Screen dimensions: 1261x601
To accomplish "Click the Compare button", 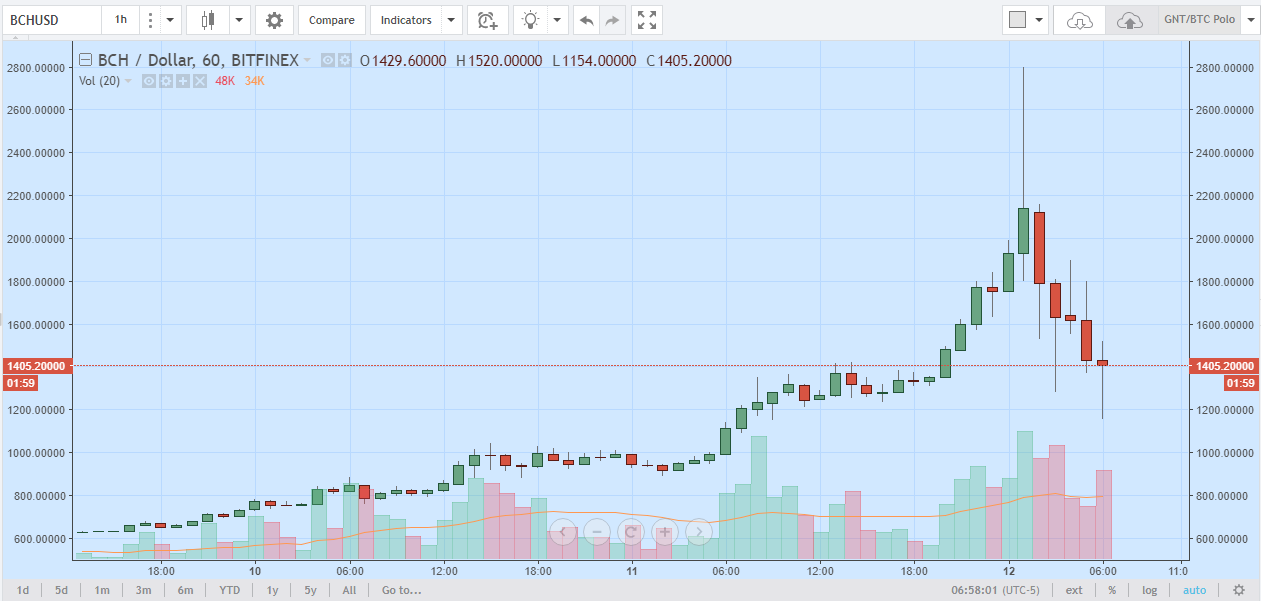I will [x=331, y=20].
